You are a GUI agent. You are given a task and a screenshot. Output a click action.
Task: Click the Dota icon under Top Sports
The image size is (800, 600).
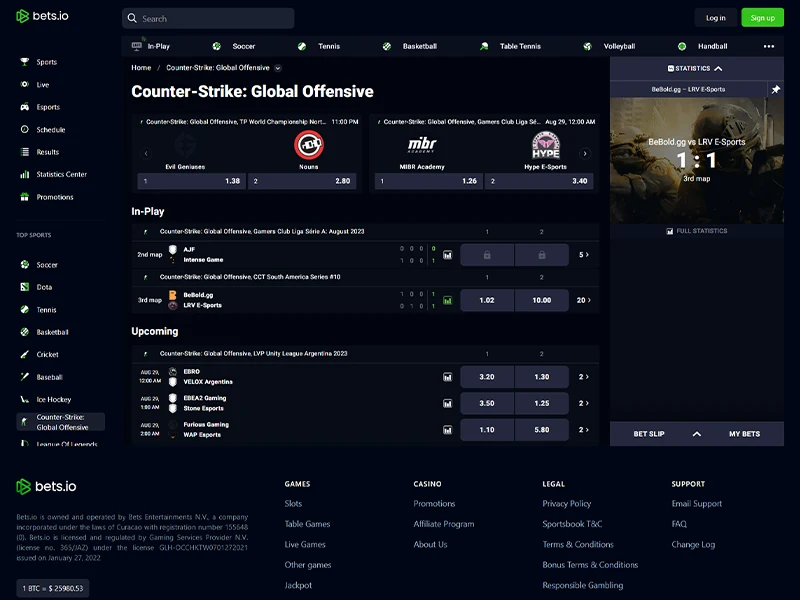pos(24,287)
